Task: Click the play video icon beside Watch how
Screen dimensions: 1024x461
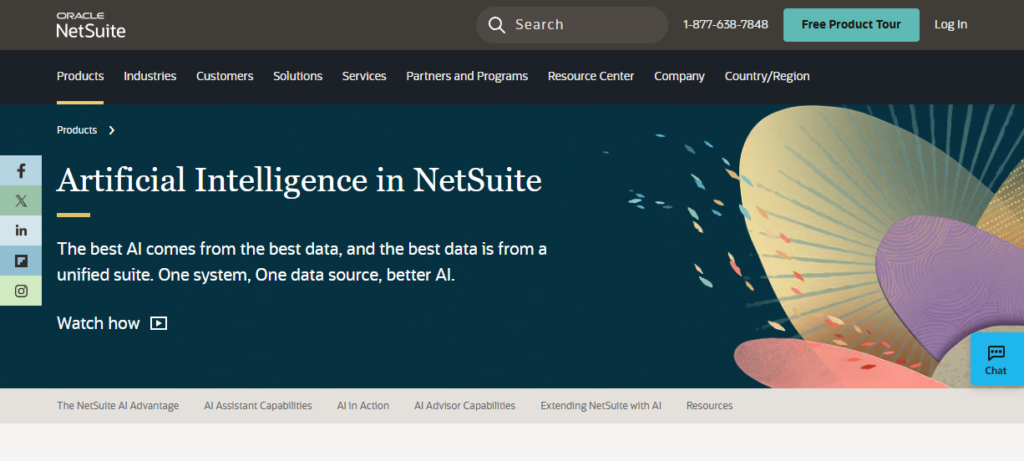Action: click(x=159, y=323)
